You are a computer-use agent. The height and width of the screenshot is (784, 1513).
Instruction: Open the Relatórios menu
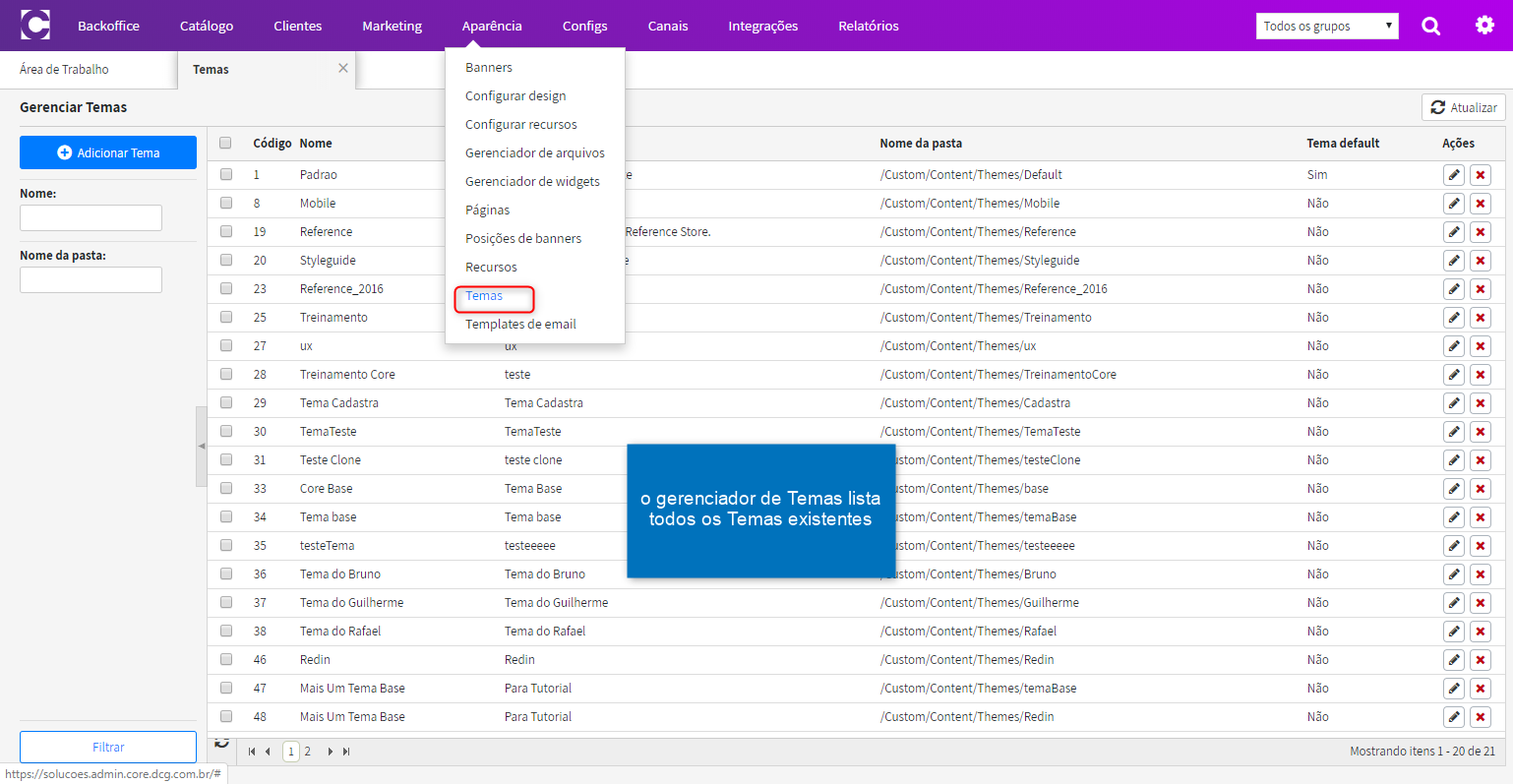coord(868,26)
